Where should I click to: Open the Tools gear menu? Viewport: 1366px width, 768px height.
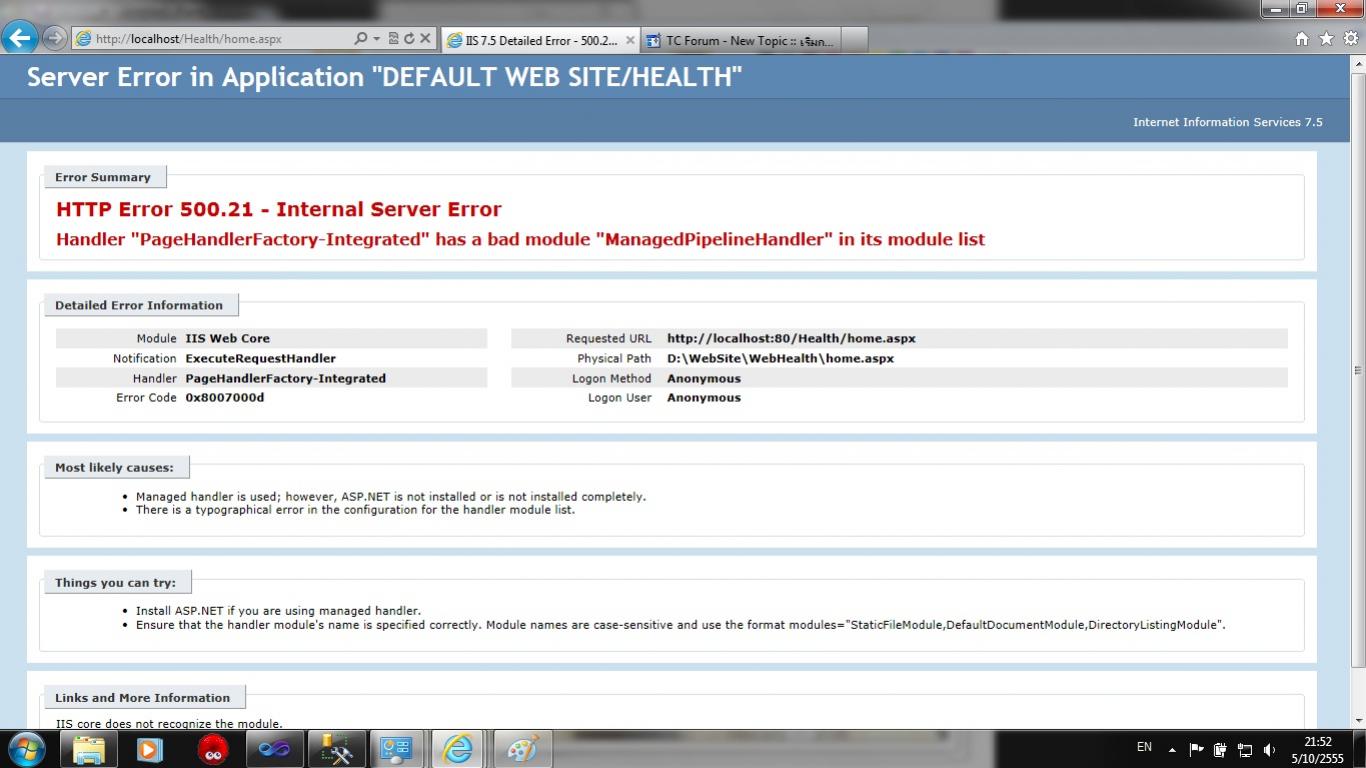[x=1351, y=39]
